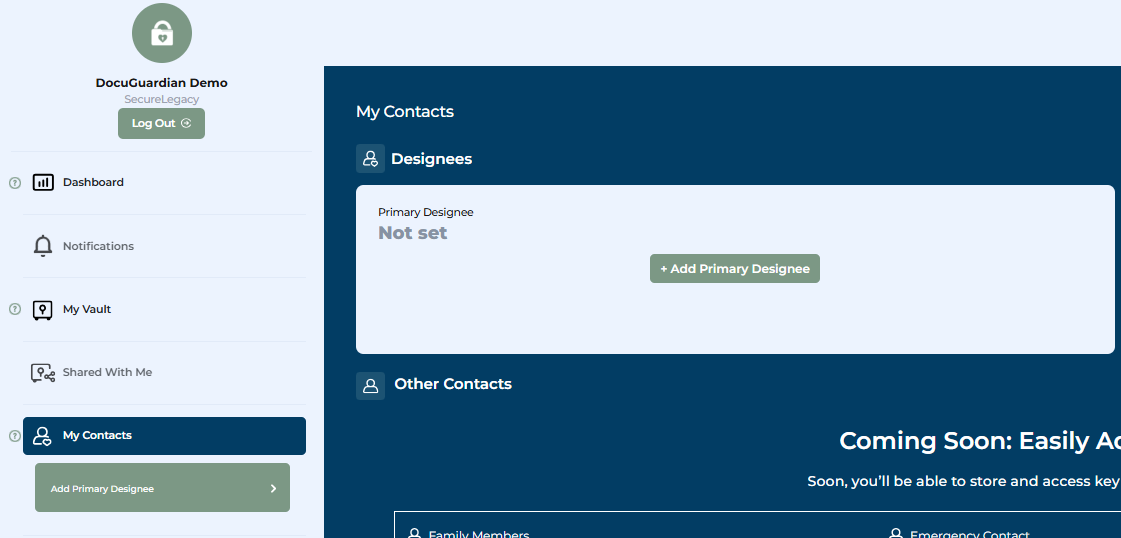Click the chevron arrow on Add Primary Designee

[x=273, y=489]
